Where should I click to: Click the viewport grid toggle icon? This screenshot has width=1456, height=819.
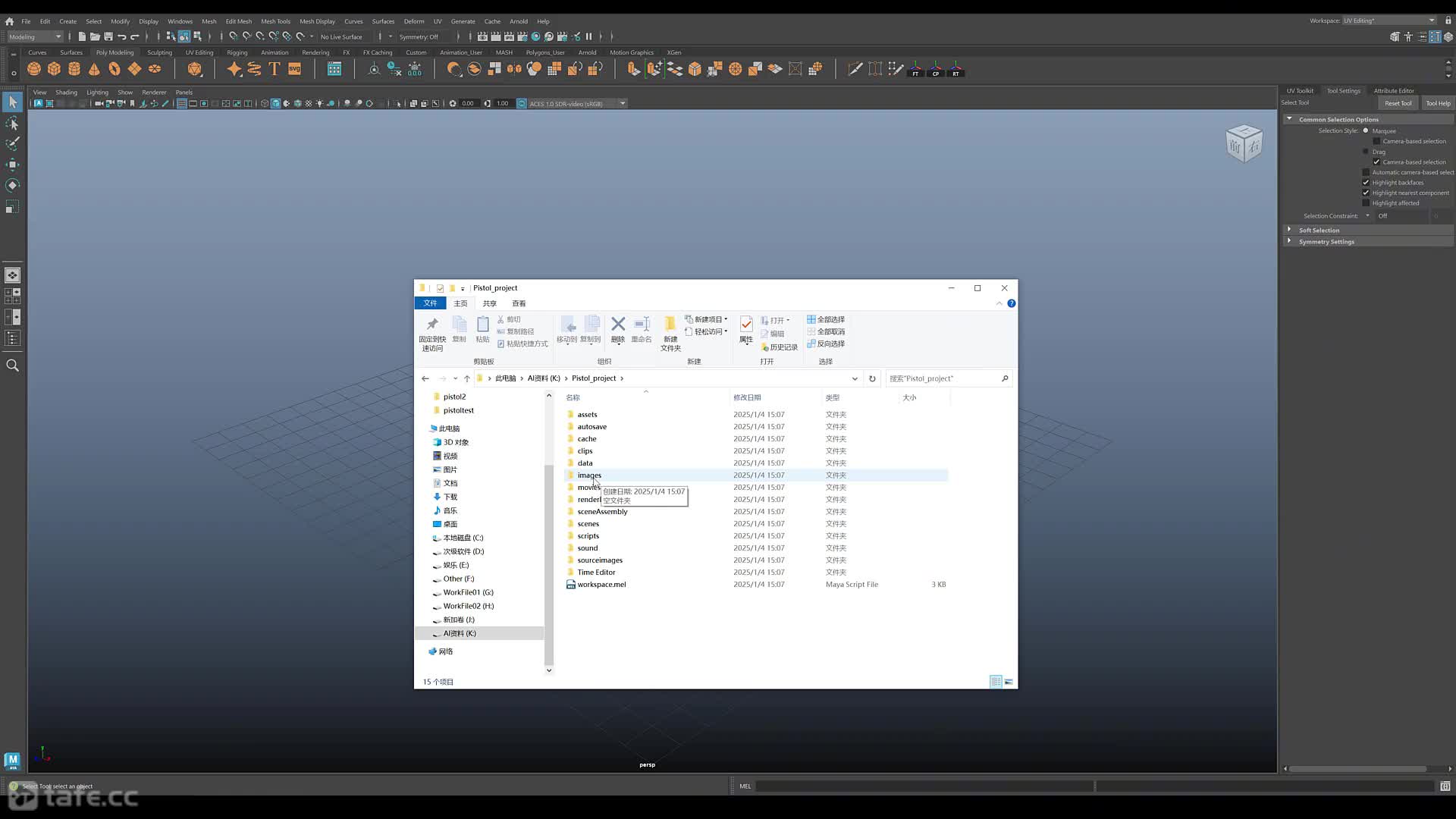click(x=182, y=103)
